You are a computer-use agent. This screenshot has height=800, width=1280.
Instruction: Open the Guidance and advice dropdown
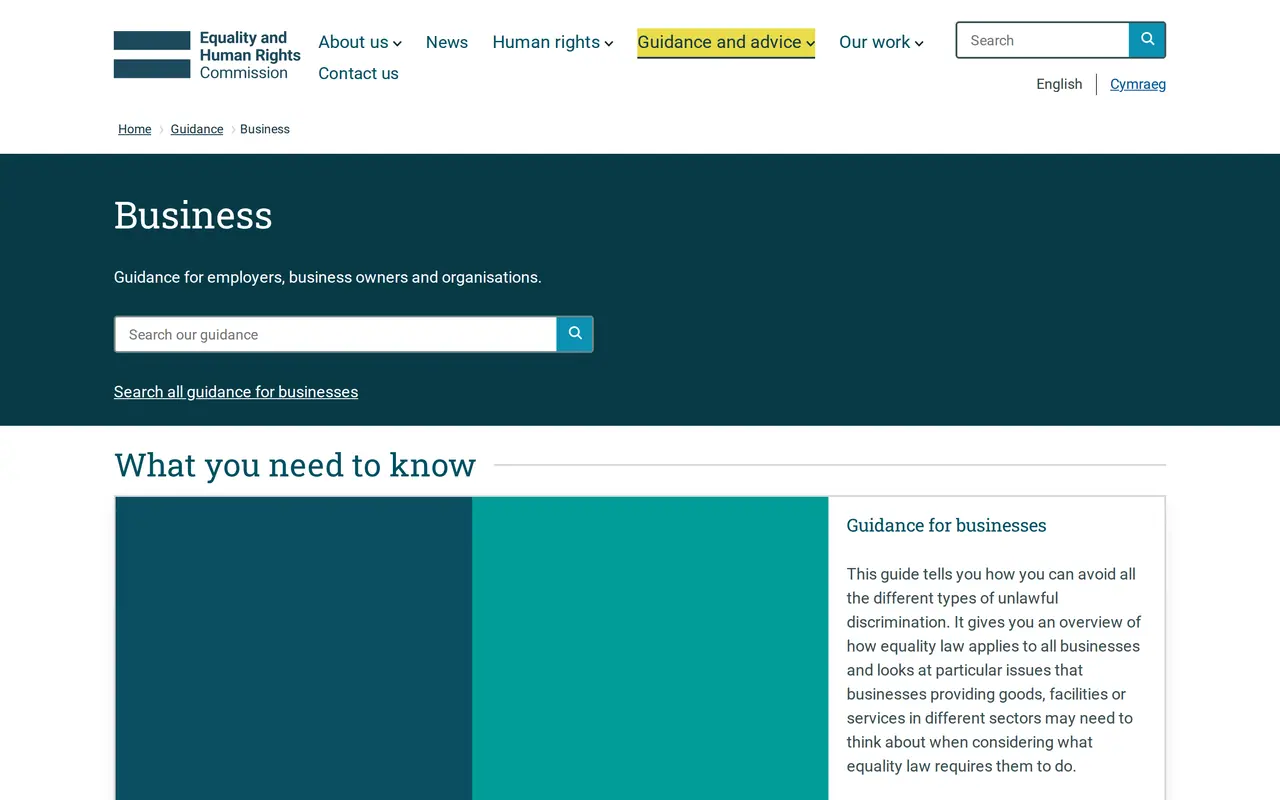pos(726,42)
